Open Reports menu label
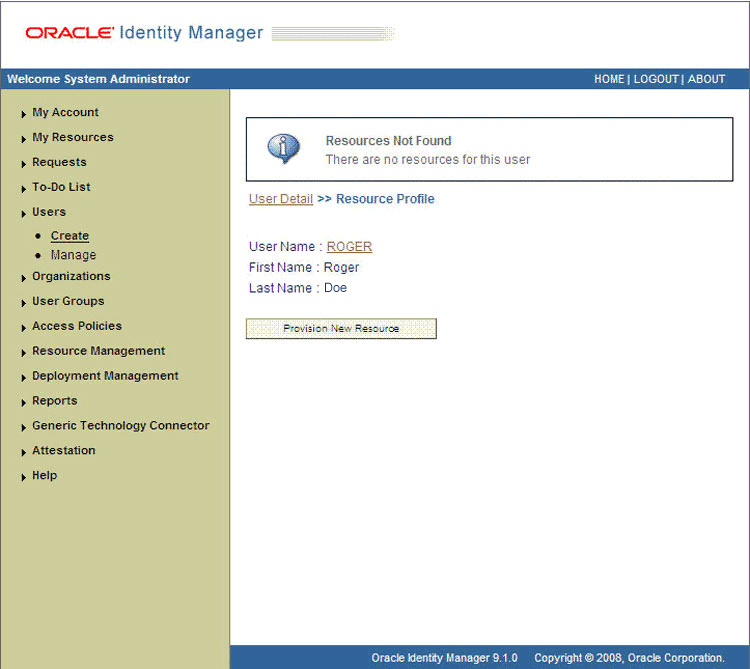The width and height of the screenshot is (750, 669). point(55,401)
